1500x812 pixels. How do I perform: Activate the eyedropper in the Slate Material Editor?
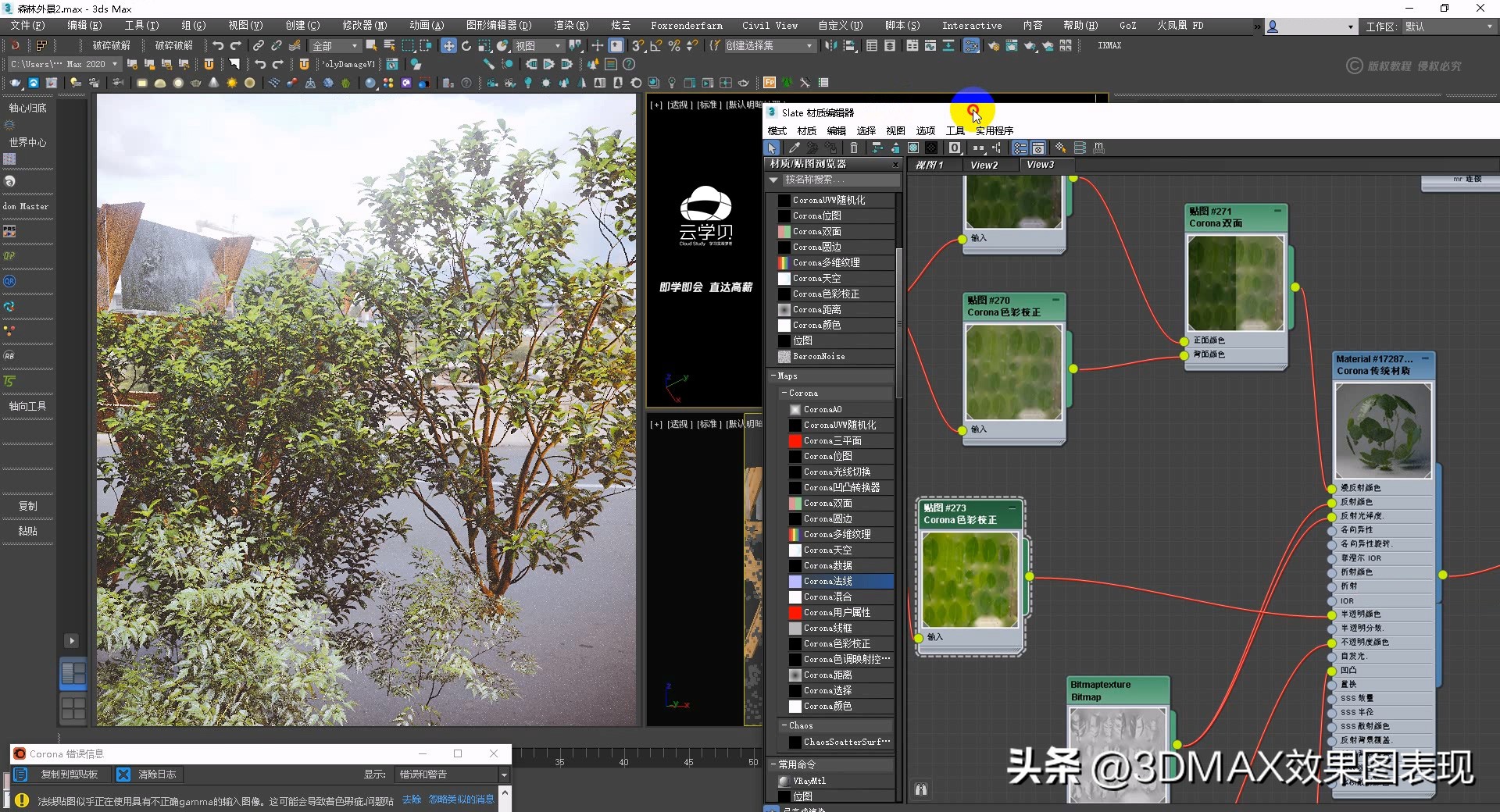(793, 148)
